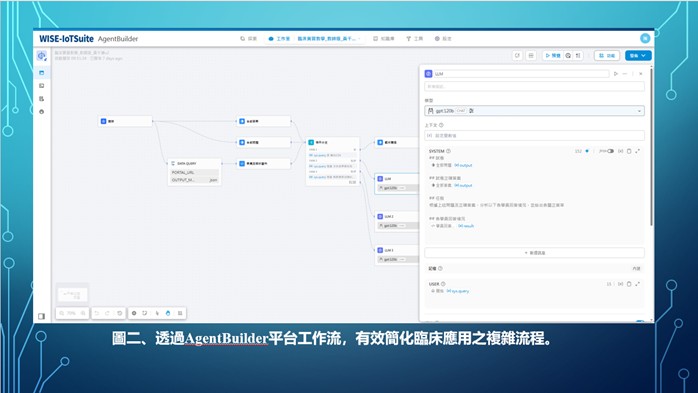Open the Explore tab in the top navigation
This screenshot has width=698, height=393.
(249, 39)
